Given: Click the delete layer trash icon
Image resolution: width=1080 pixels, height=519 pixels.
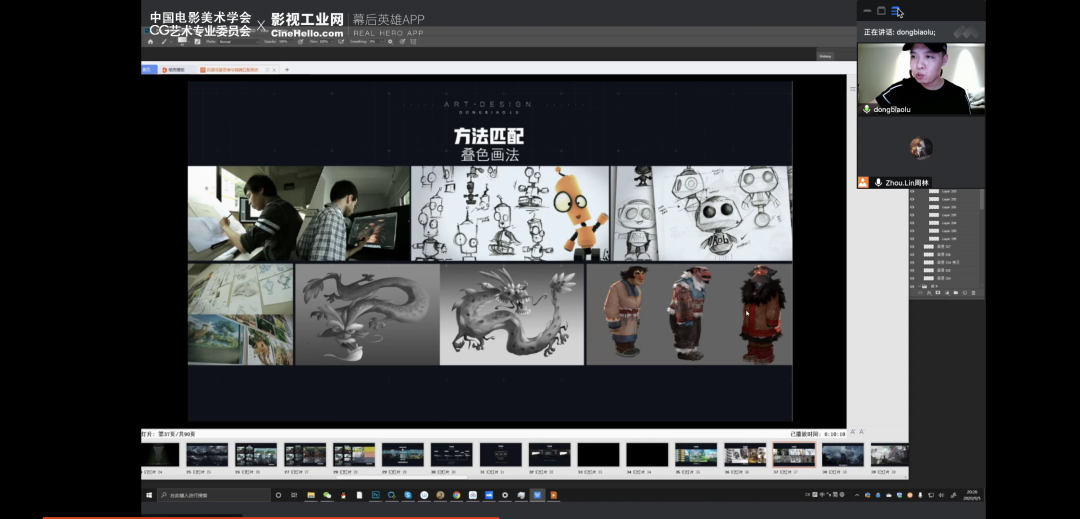Looking at the screenshot, I should [973, 293].
